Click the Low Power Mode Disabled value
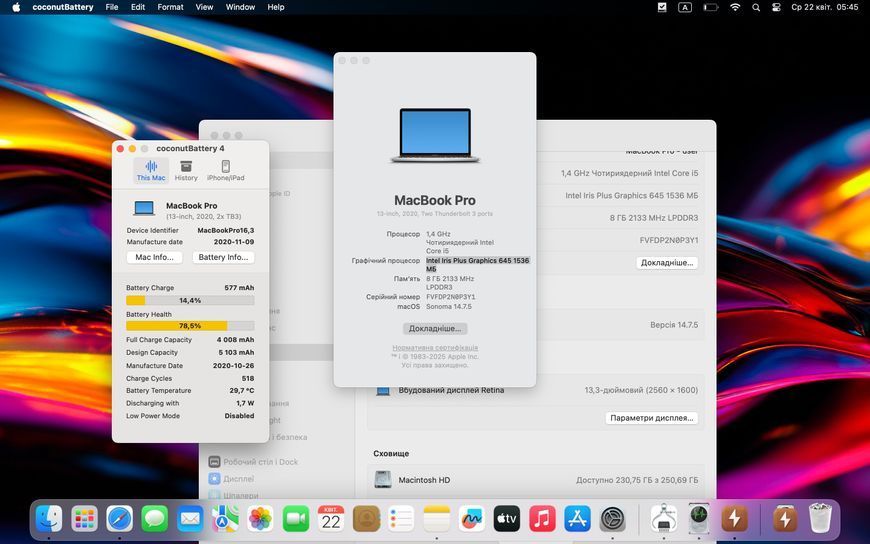Viewport: 870px width, 544px height. point(239,416)
